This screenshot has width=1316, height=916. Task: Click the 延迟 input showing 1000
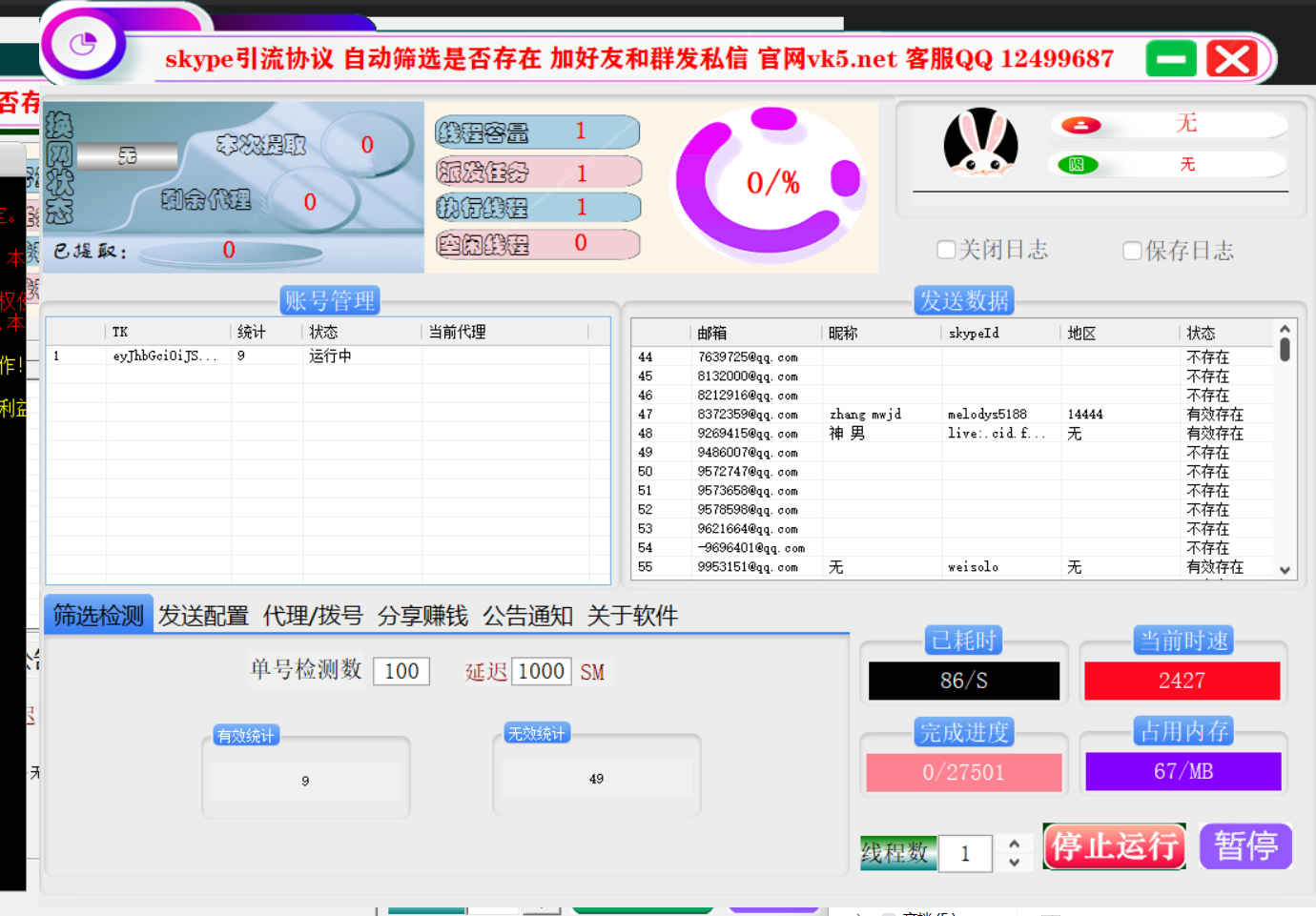point(541,671)
